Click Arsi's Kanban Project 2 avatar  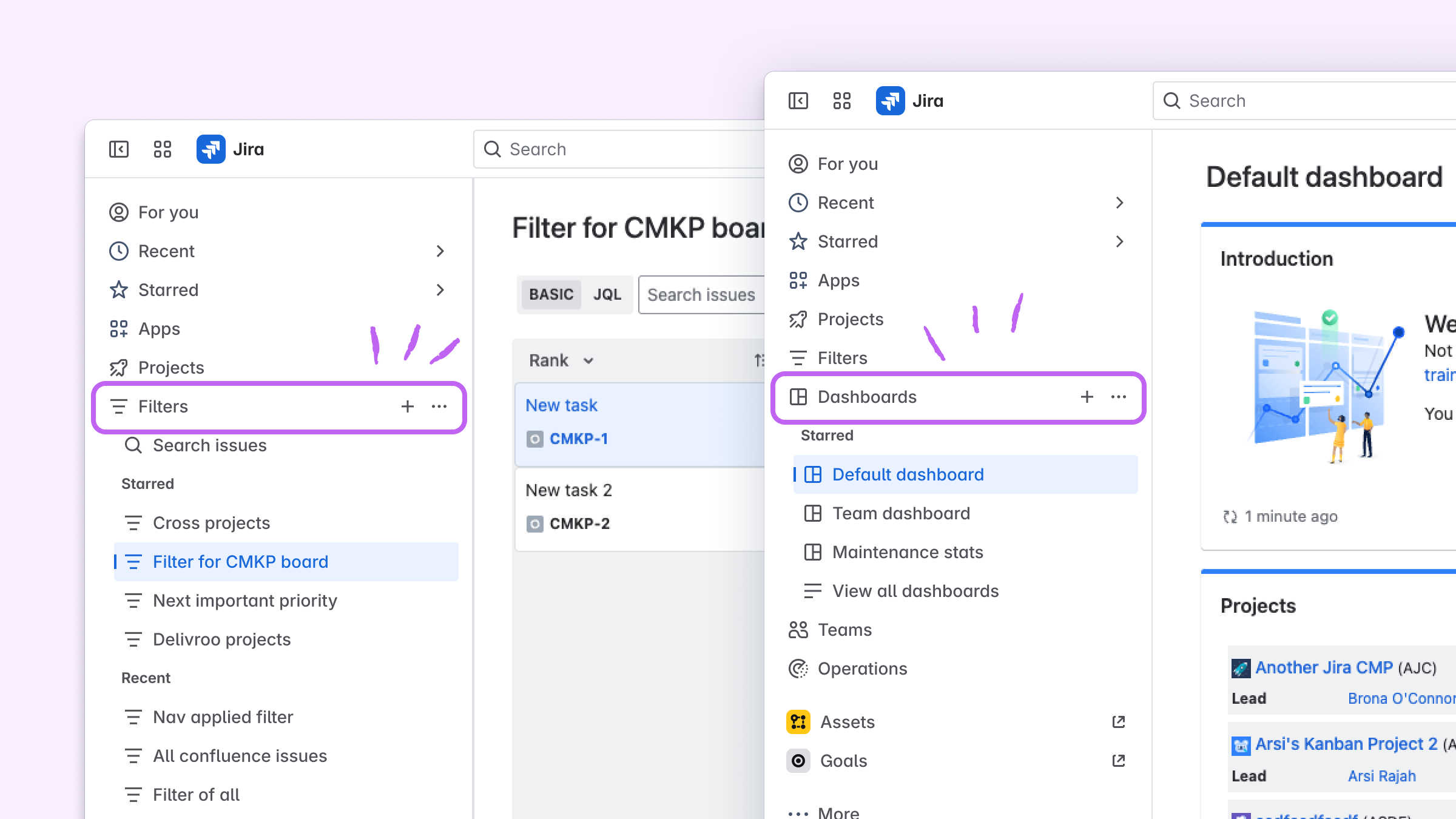click(x=1241, y=745)
